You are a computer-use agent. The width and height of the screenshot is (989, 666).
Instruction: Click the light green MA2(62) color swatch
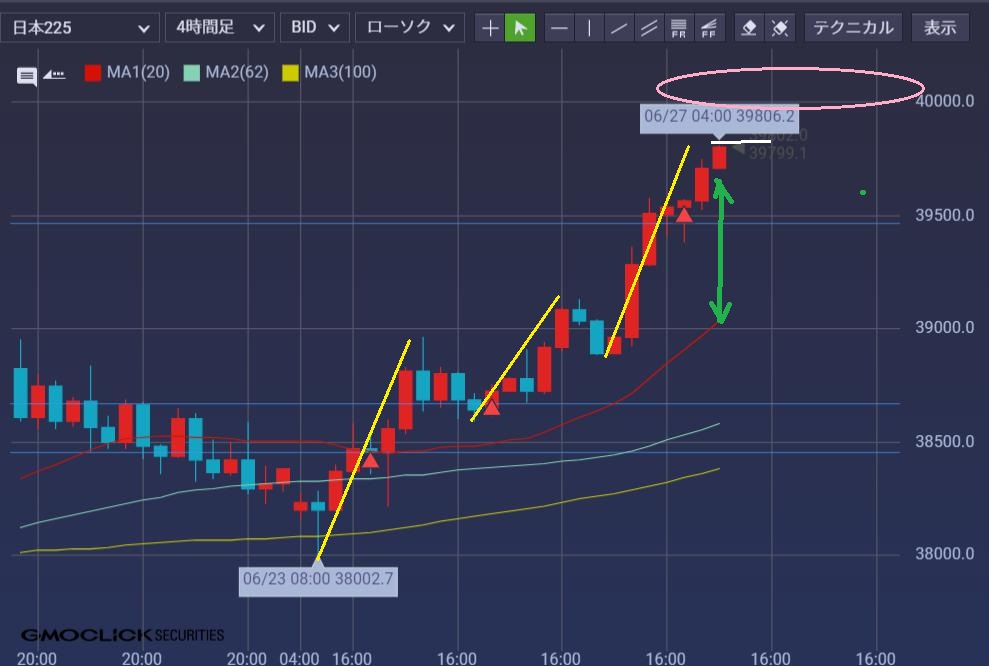(x=192, y=73)
